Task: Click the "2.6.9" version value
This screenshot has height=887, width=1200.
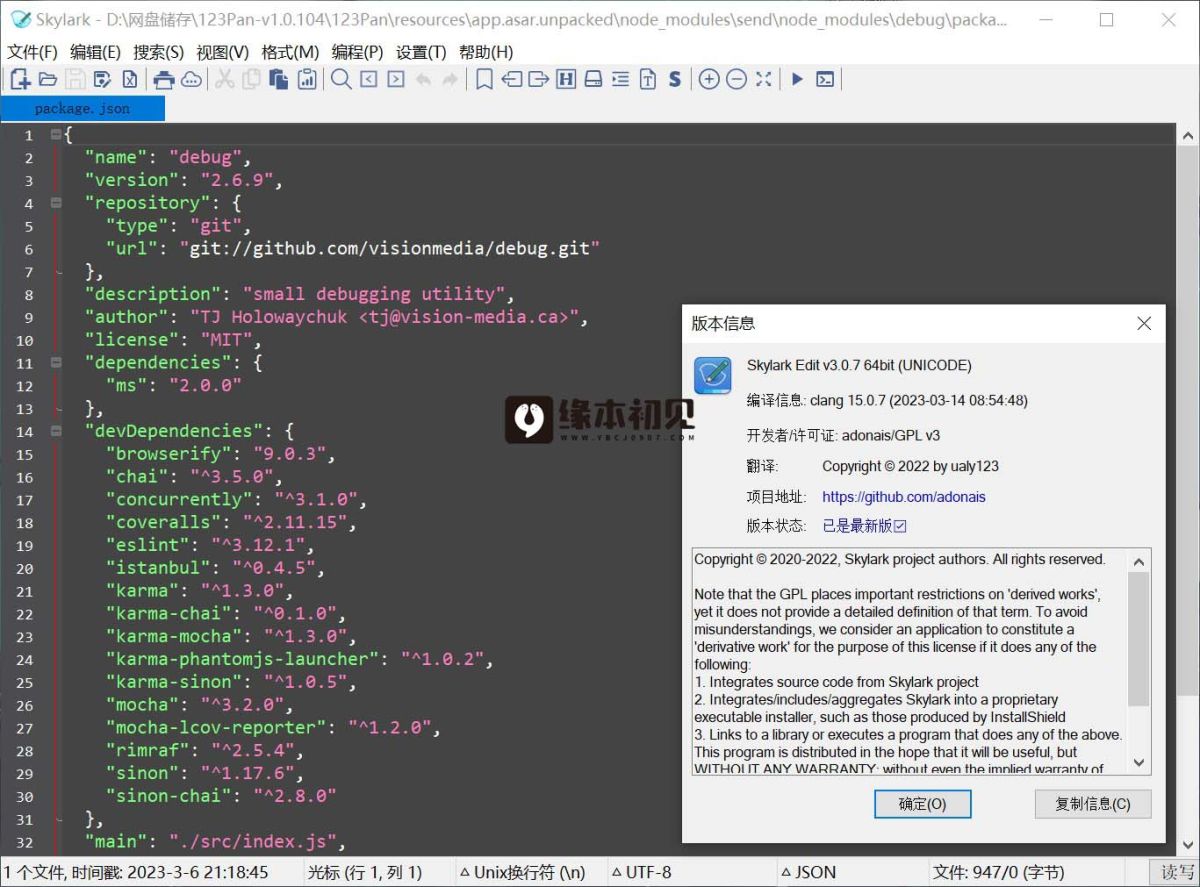Action: click(237, 180)
